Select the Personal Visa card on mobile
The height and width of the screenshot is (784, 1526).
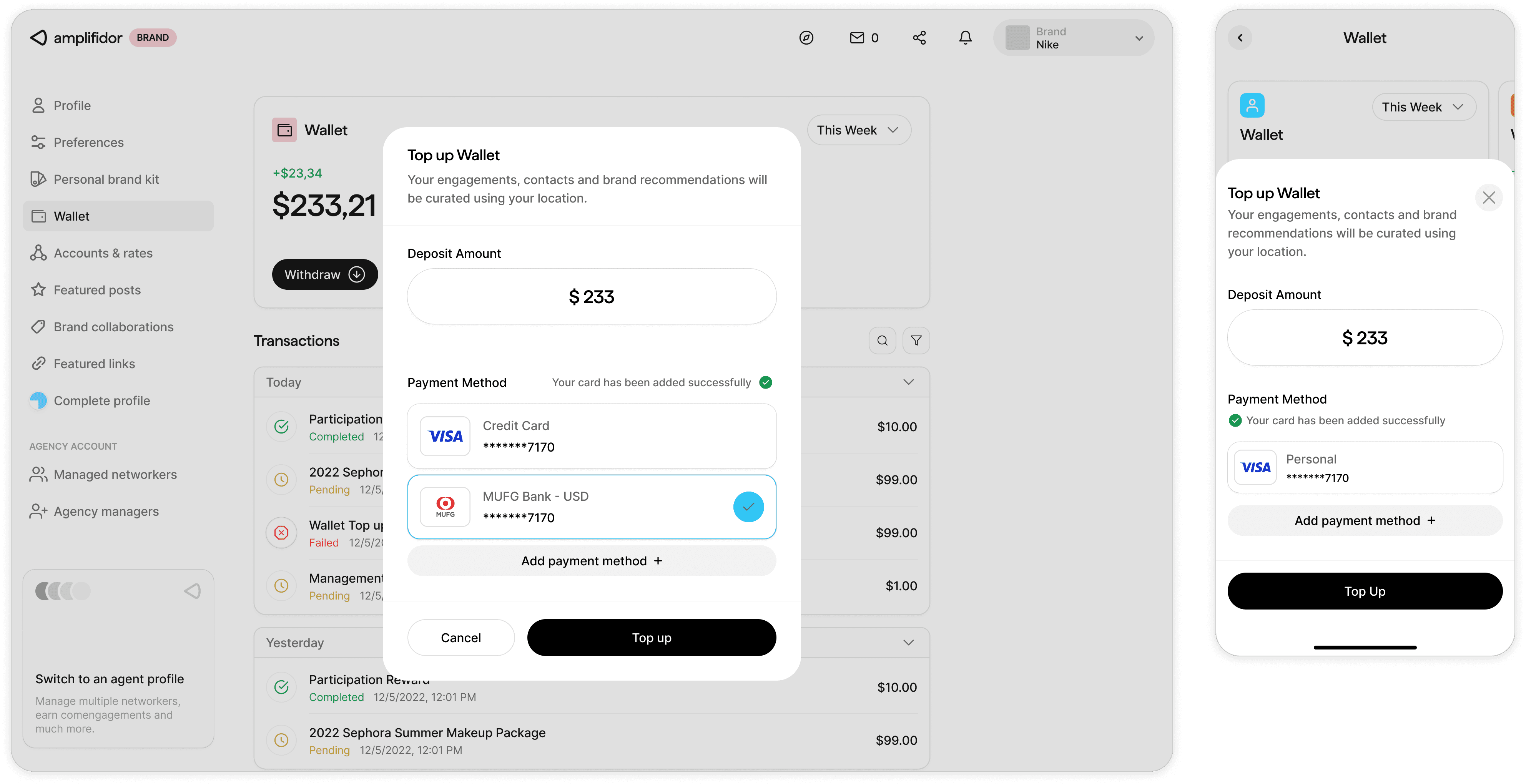[x=1364, y=468]
